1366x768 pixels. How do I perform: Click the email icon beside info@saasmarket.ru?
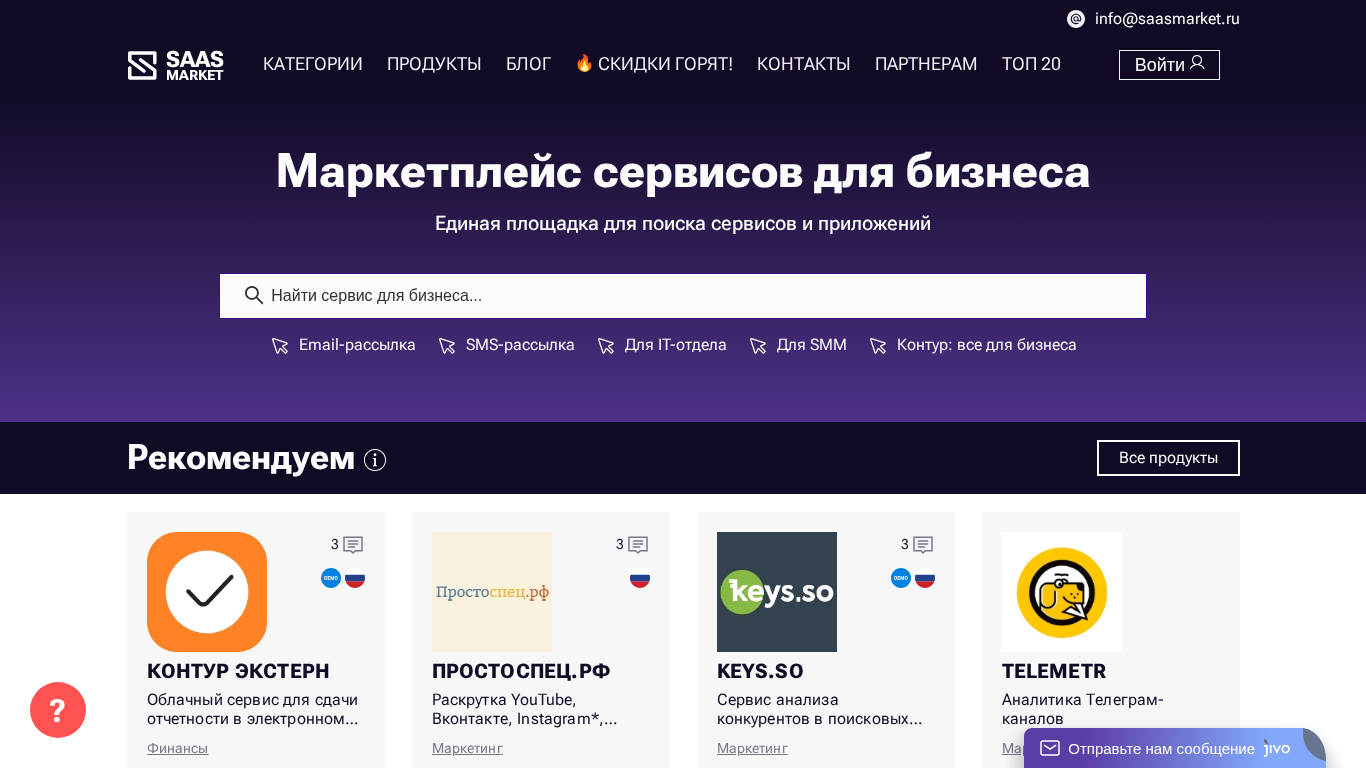[1076, 19]
